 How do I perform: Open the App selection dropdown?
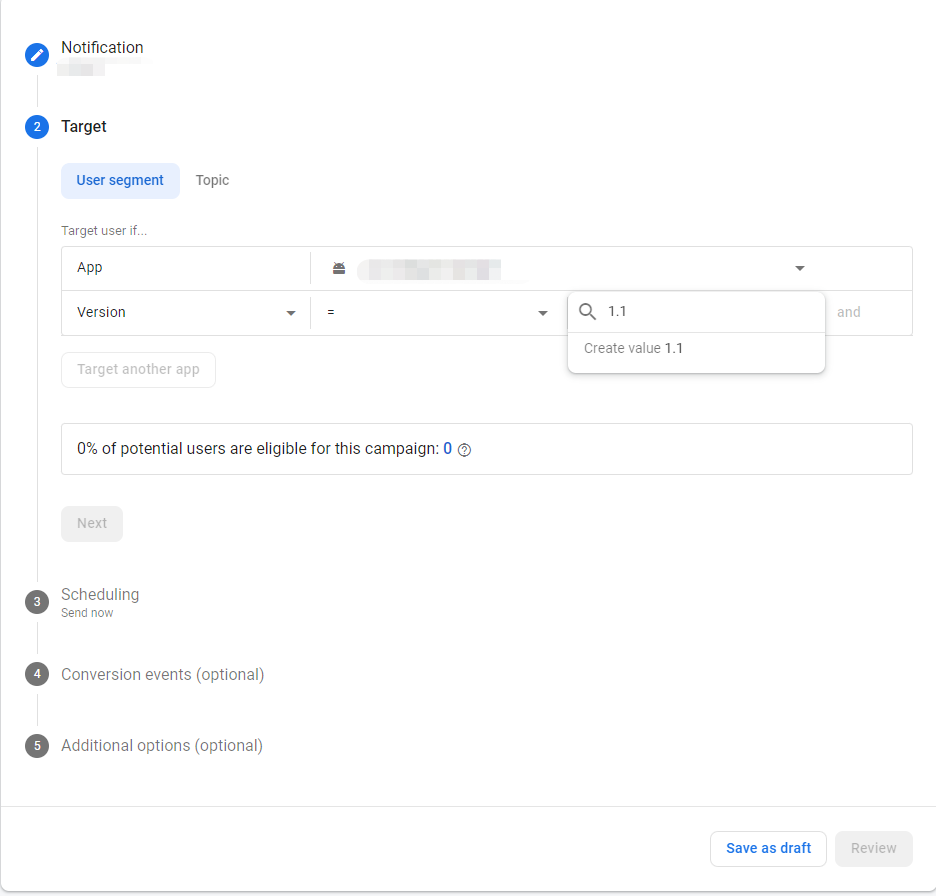pos(799,268)
